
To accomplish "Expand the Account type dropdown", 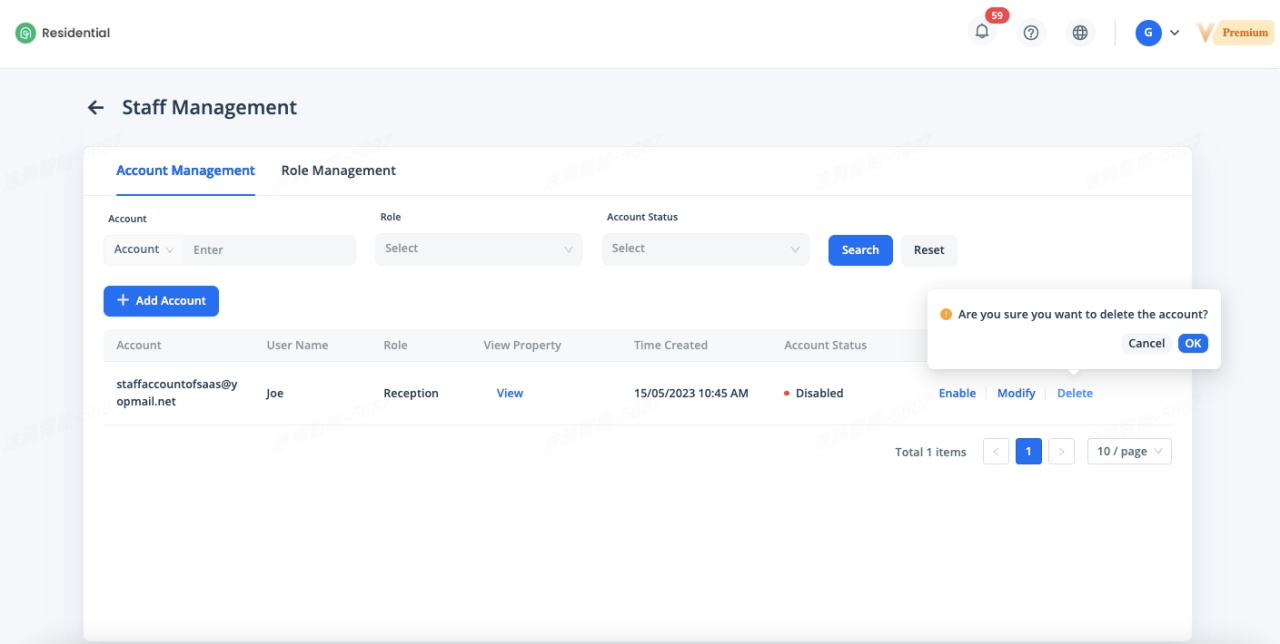I will pos(144,250).
